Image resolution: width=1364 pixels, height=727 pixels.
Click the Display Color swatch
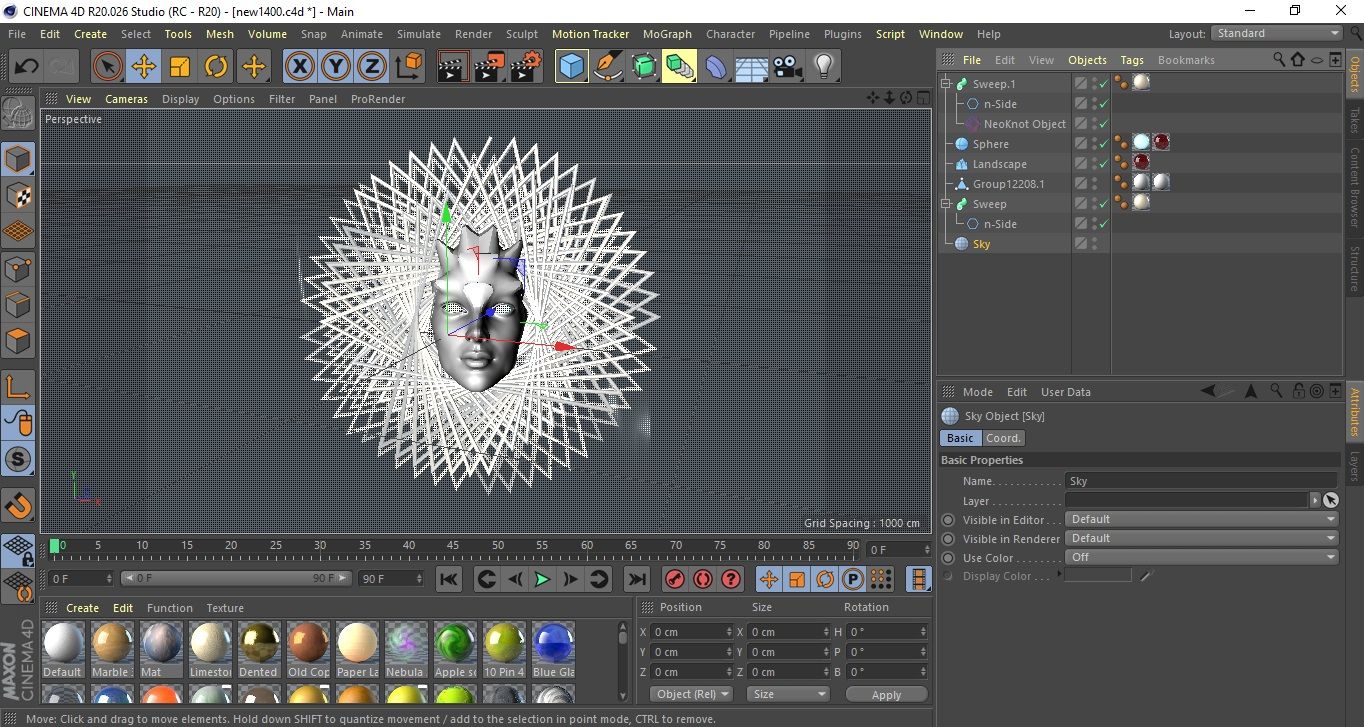1098,575
